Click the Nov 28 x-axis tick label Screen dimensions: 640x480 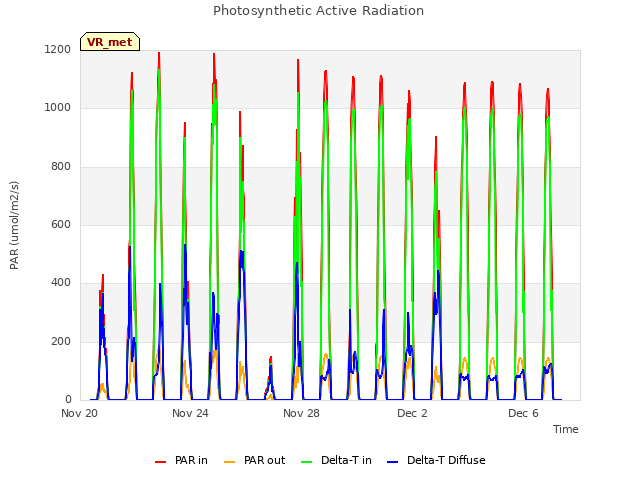[301, 413]
